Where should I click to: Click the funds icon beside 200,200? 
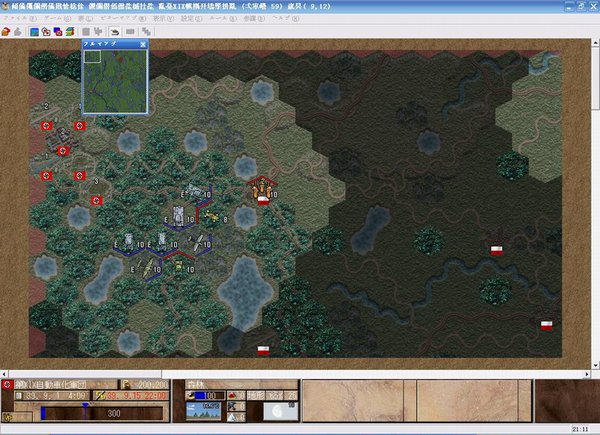coord(126,385)
